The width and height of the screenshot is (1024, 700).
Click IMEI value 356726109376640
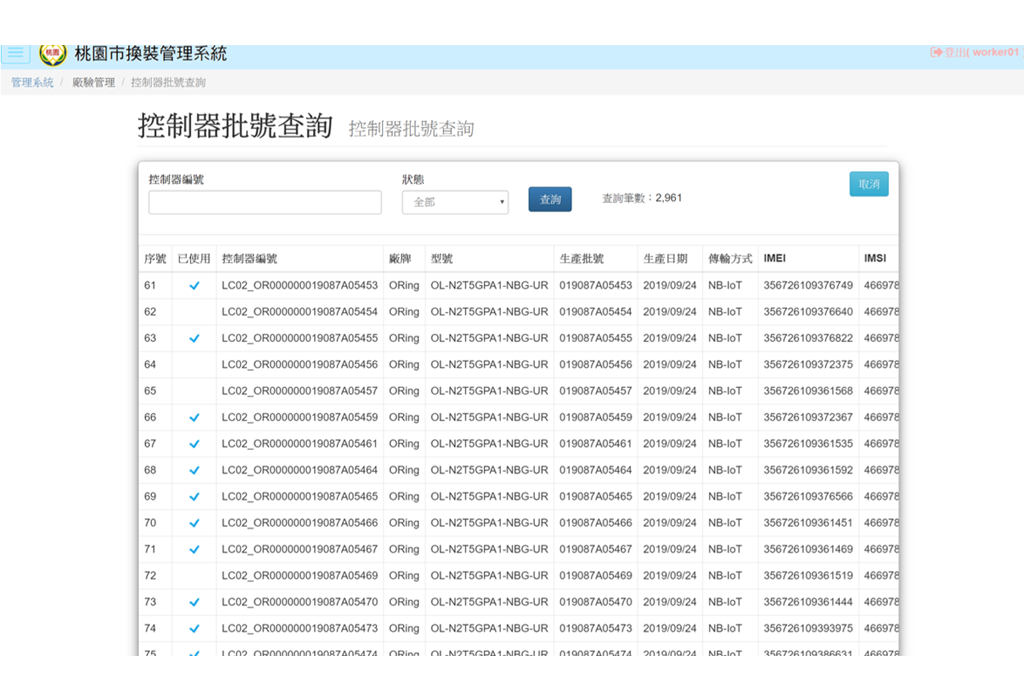coord(808,311)
